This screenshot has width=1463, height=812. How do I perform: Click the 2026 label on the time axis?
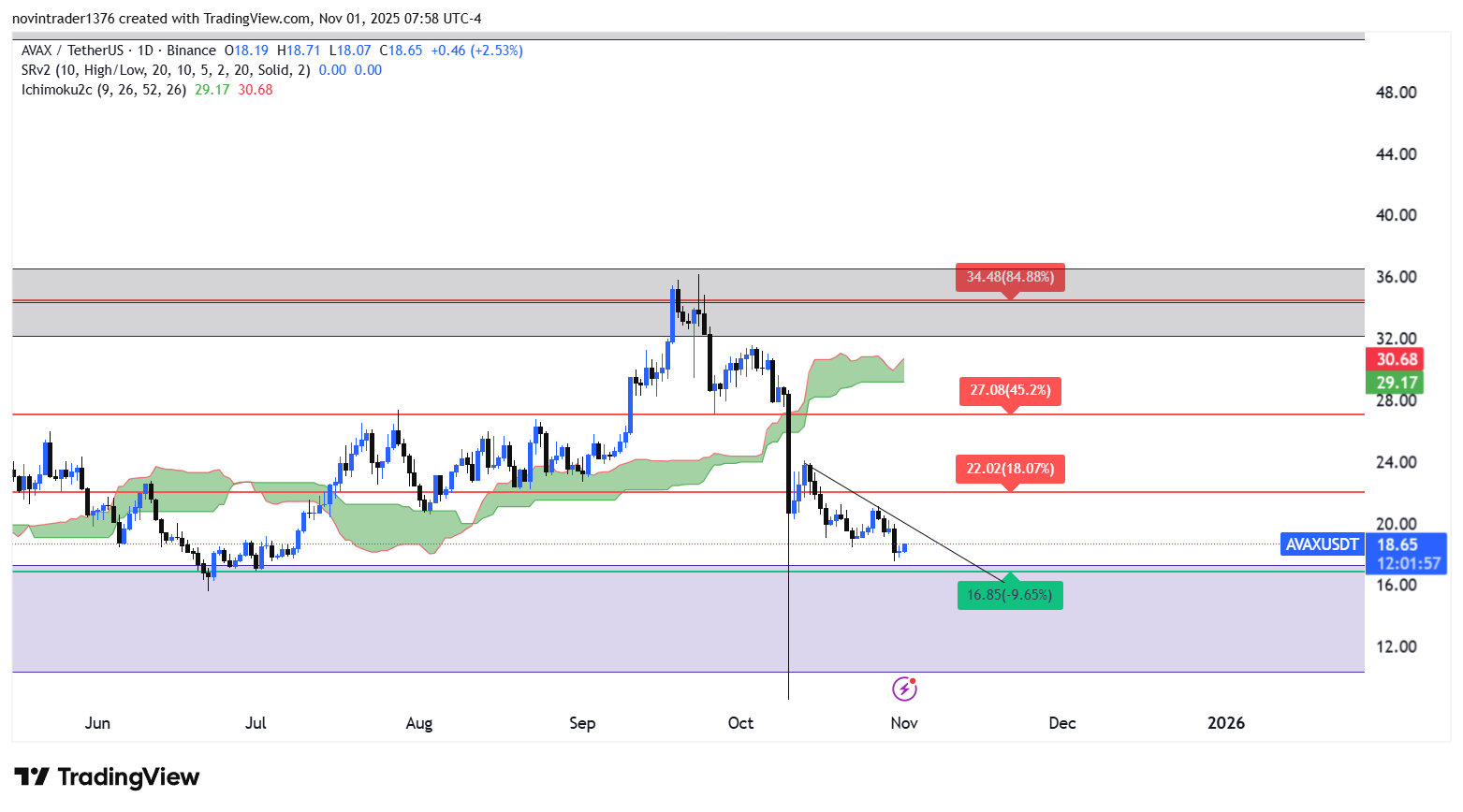click(x=1225, y=723)
